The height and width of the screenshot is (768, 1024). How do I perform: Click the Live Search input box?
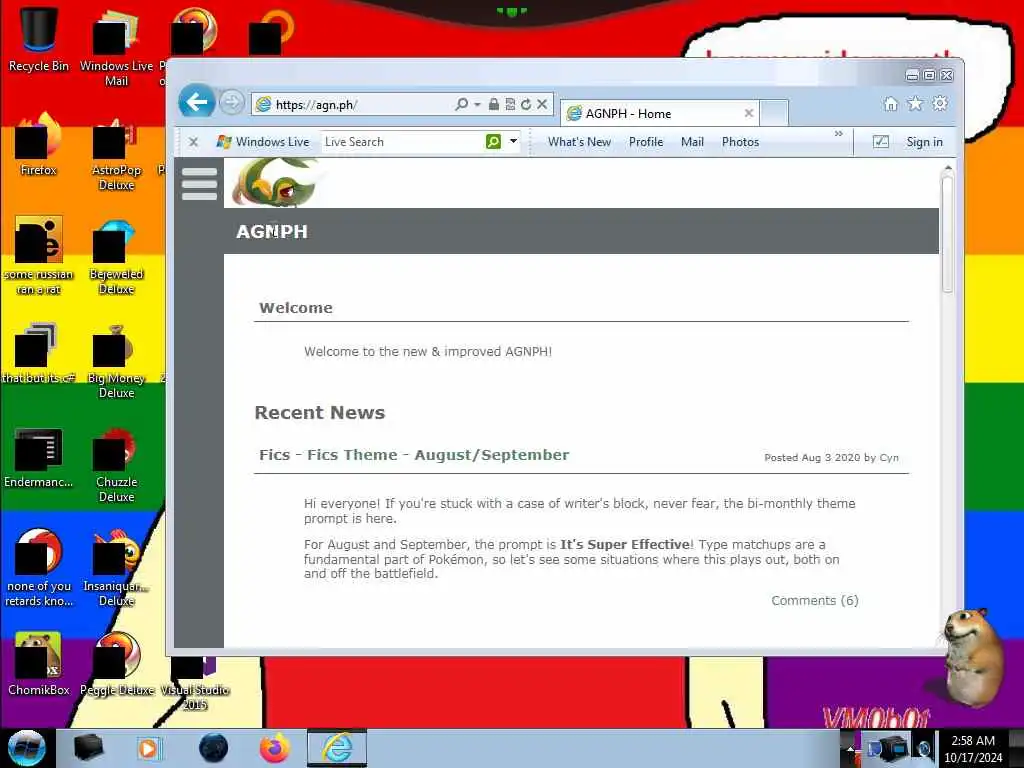pos(402,142)
